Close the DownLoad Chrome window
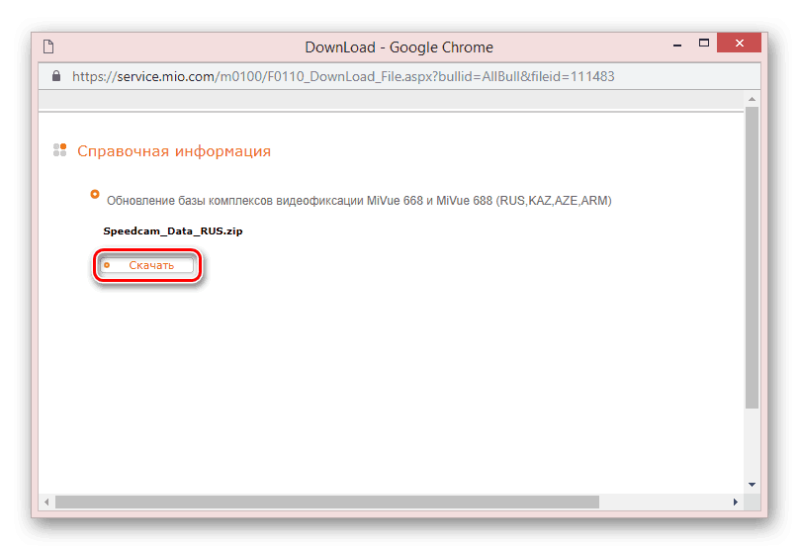Viewport: 800px width, 550px height. (x=739, y=43)
